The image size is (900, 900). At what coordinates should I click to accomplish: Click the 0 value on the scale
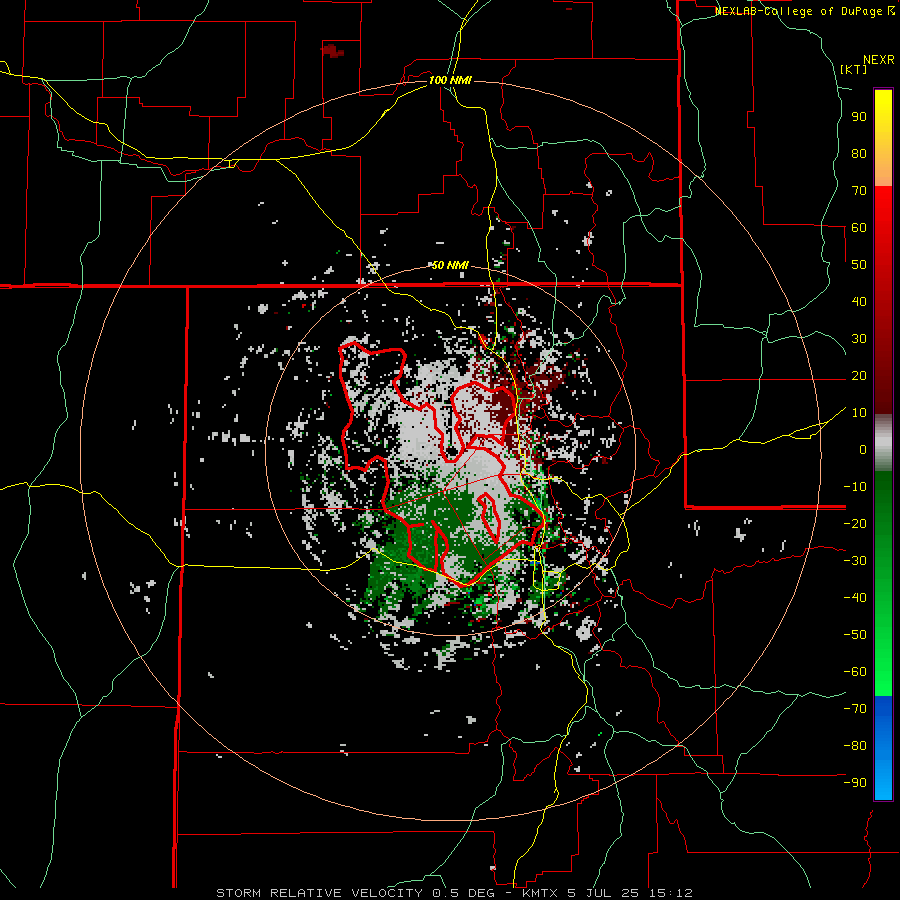coord(863,449)
